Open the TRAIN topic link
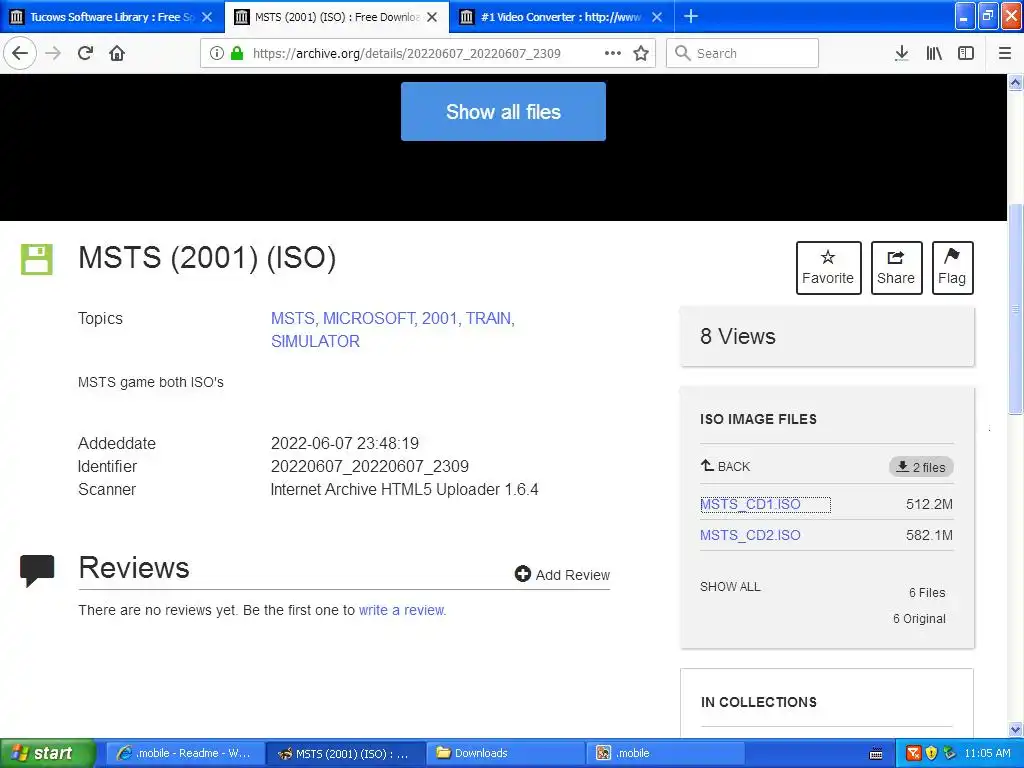Viewport: 1024px width, 768px height. [x=488, y=318]
